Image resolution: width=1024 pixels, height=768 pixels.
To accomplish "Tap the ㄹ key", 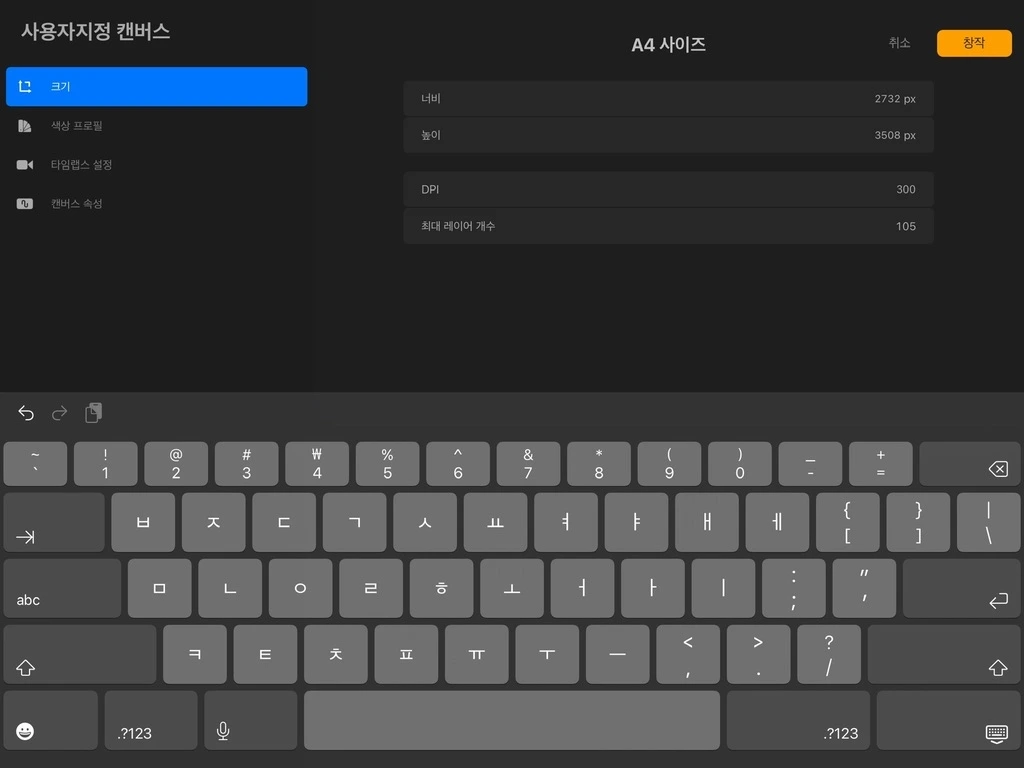I will coord(372,588).
